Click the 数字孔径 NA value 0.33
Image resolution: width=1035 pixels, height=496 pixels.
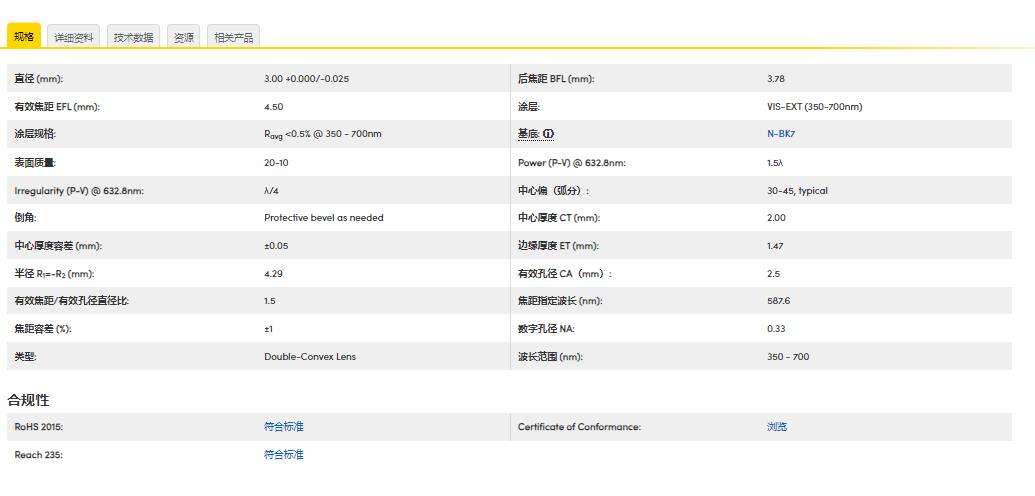pos(776,329)
